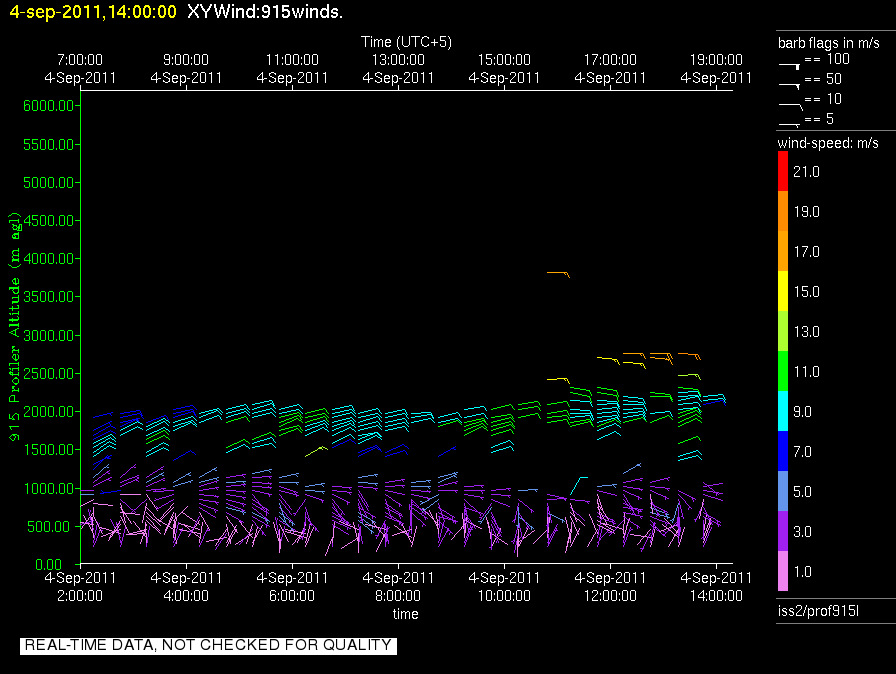Pick the light green 13.0 m/s color band
Viewport: 896px width, 674px height.
(x=783, y=331)
